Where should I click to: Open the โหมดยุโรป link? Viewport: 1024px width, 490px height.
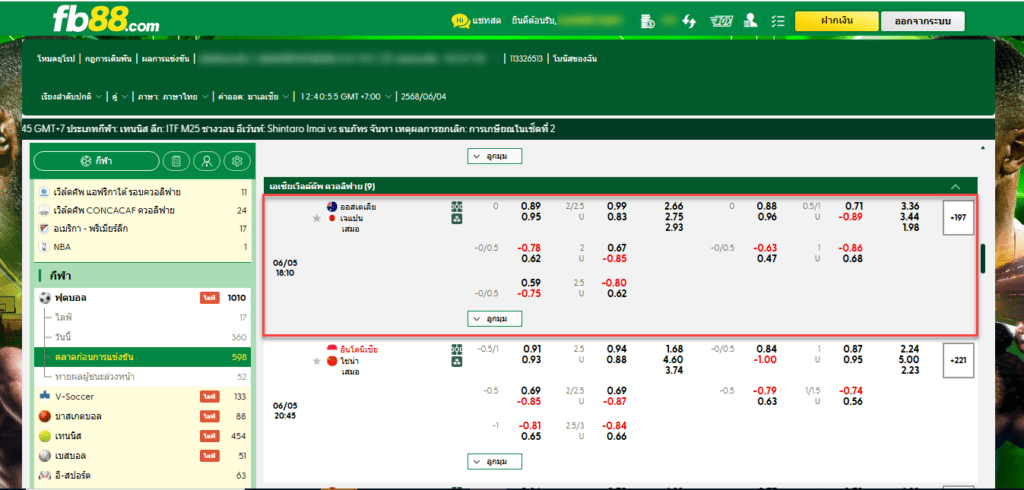pyautogui.click(x=58, y=59)
